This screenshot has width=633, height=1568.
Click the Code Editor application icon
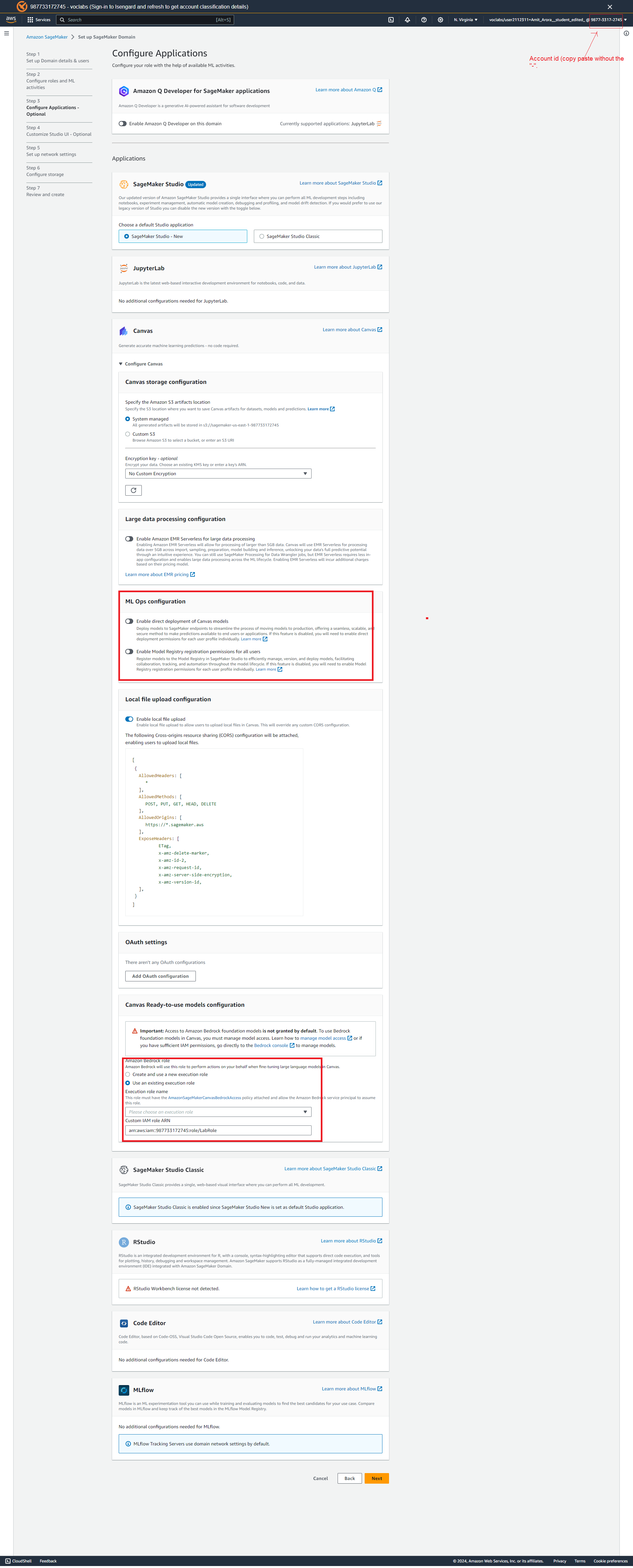124,1323
